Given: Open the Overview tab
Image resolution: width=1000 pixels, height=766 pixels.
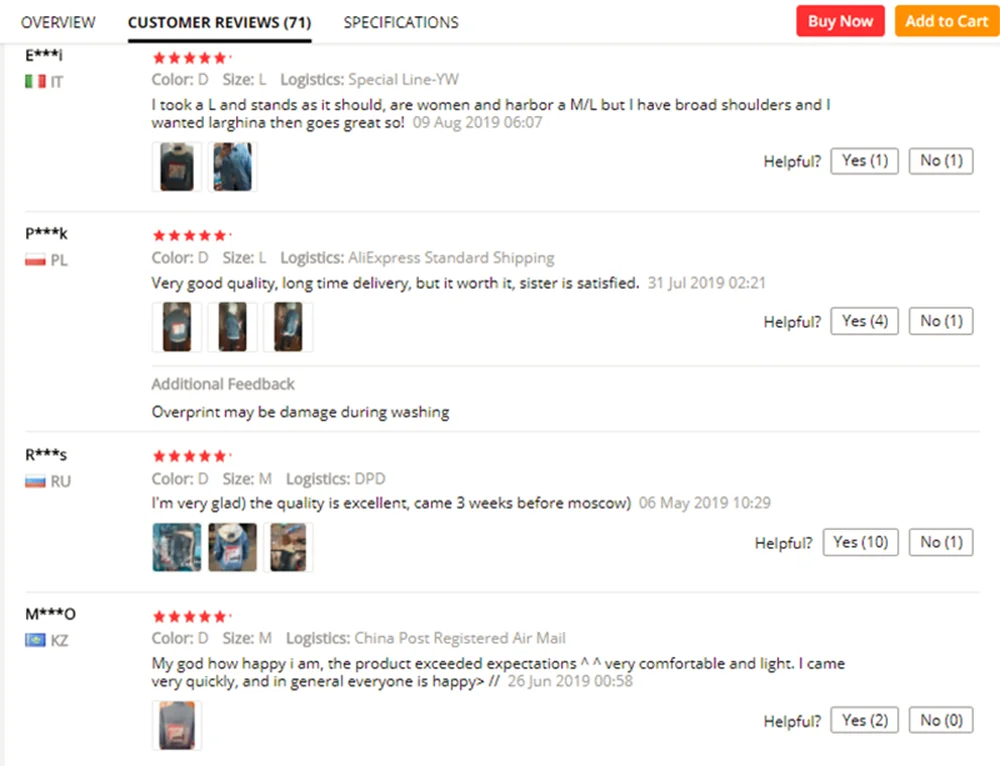Looking at the screenshot, I should (58, 22).
